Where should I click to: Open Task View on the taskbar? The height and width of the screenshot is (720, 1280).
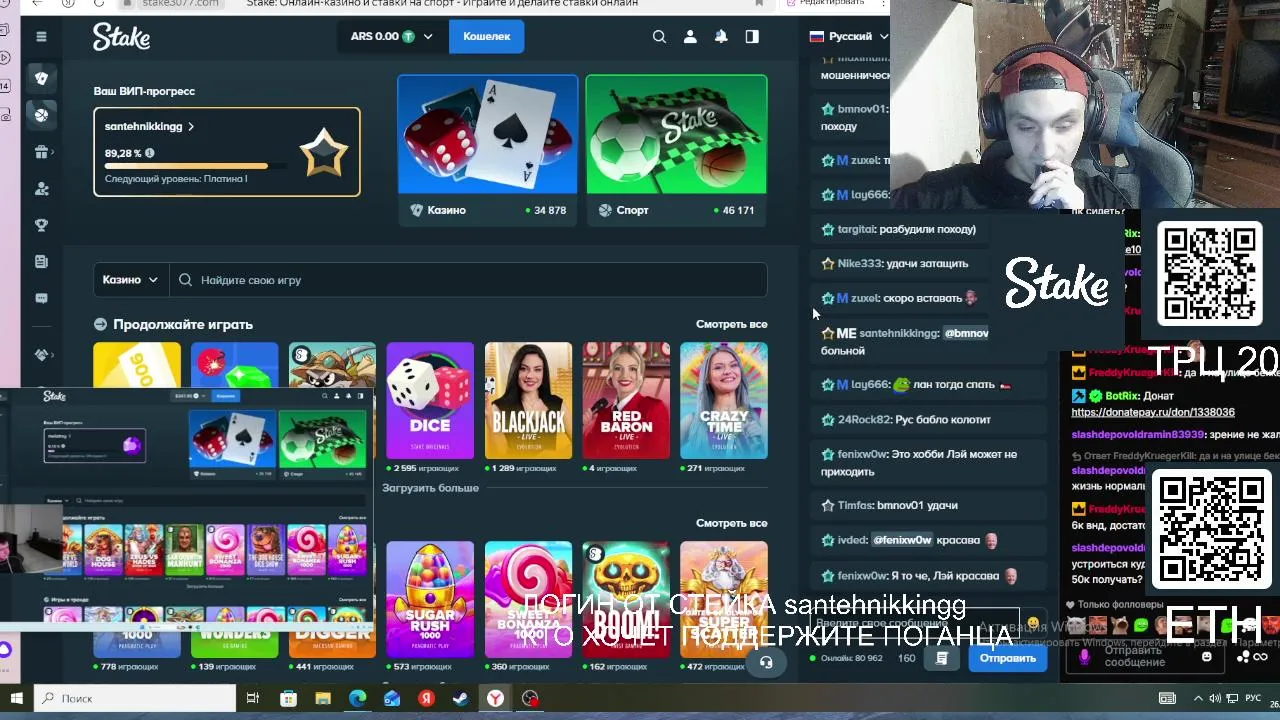point(253,698)
